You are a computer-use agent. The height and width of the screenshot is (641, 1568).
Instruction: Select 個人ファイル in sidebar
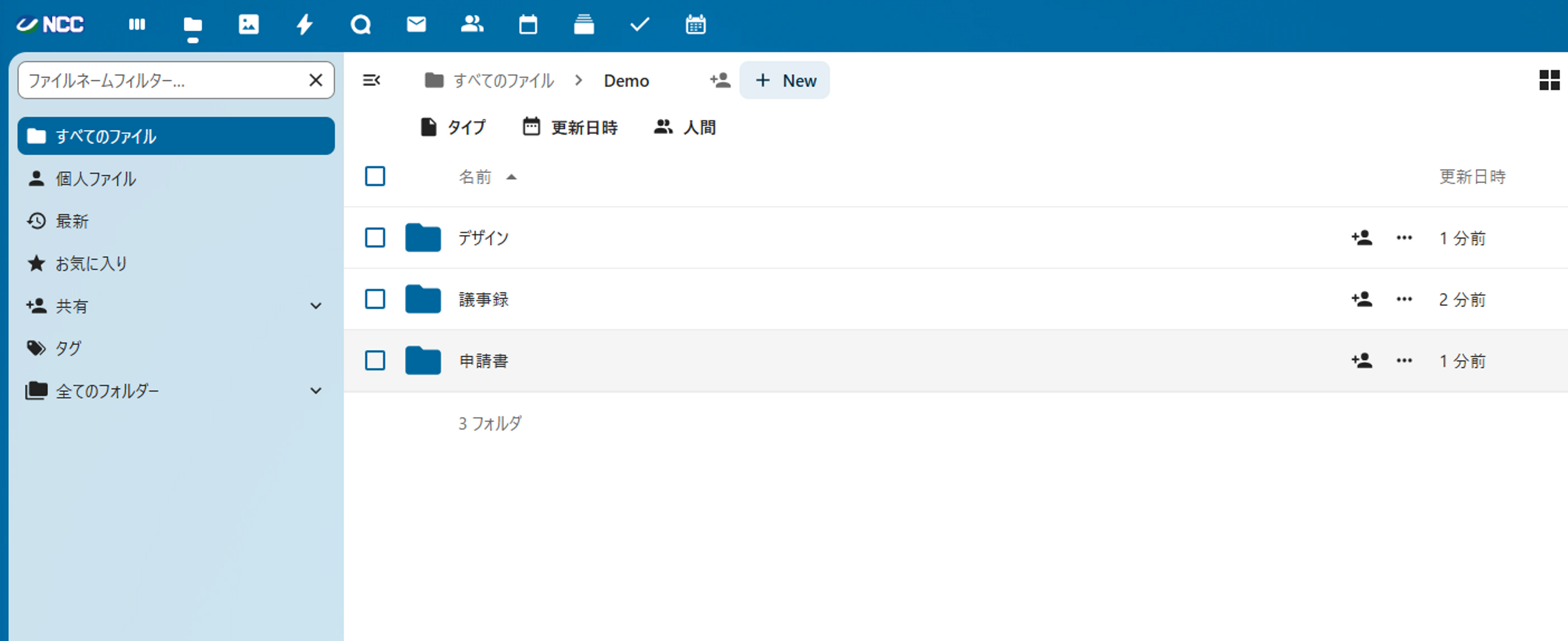(176, 179)
